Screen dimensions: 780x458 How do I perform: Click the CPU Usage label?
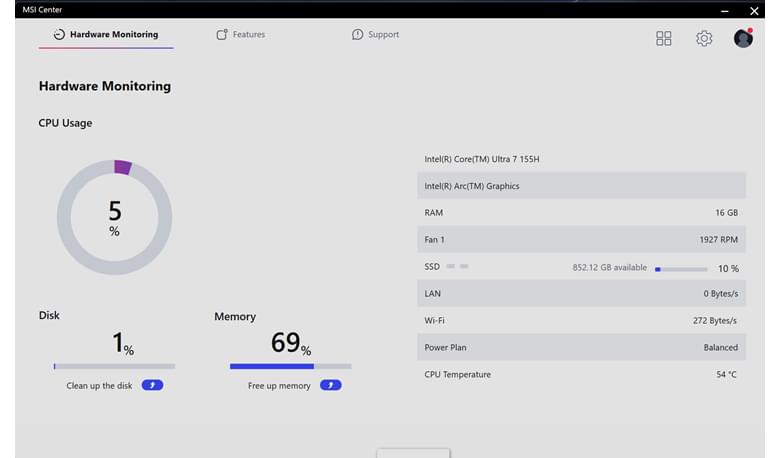click(x=65, y=123)
